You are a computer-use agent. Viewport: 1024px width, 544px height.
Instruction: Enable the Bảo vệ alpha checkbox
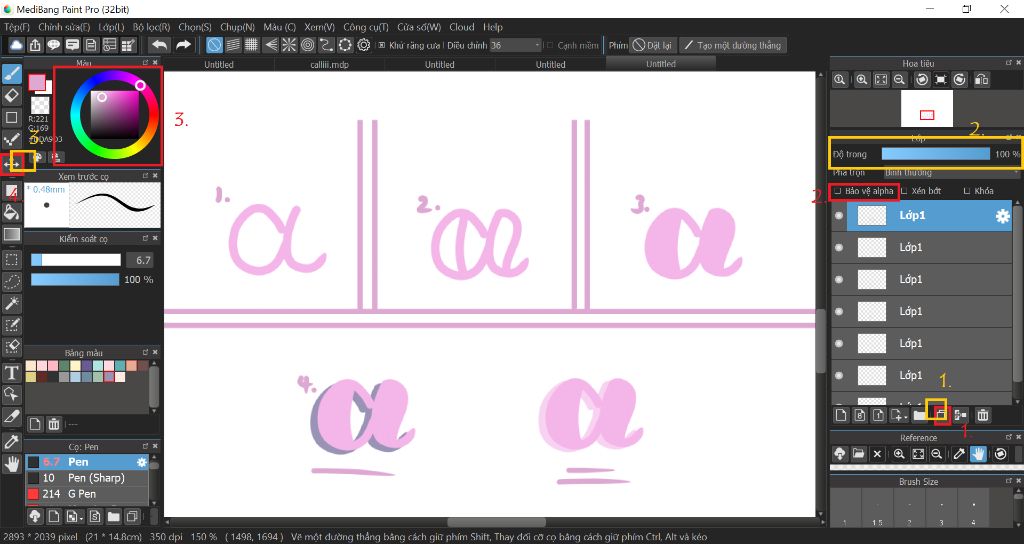(x=838, y=191)
